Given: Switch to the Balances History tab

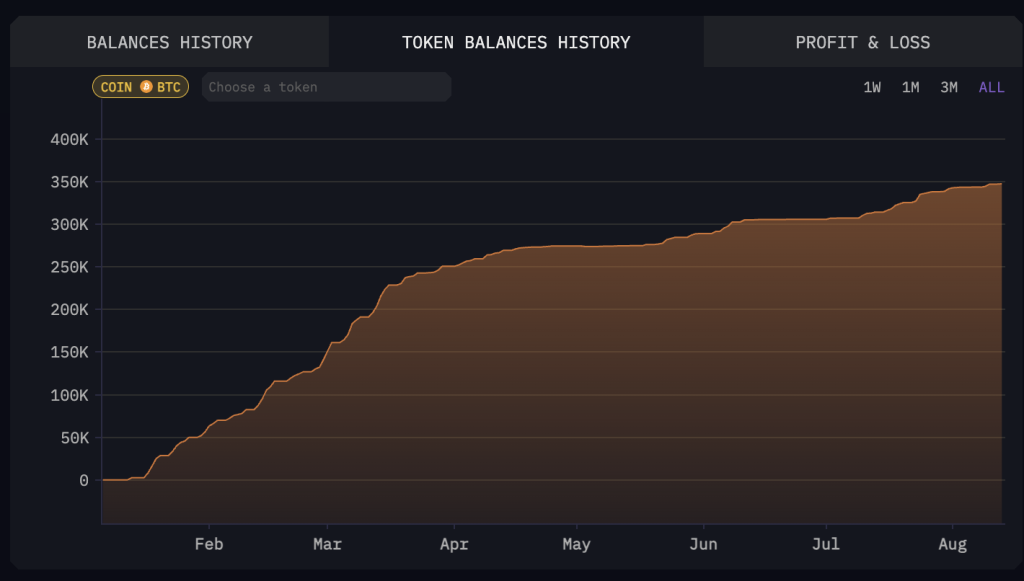Looking at the screenshot, I should point(169,42).
